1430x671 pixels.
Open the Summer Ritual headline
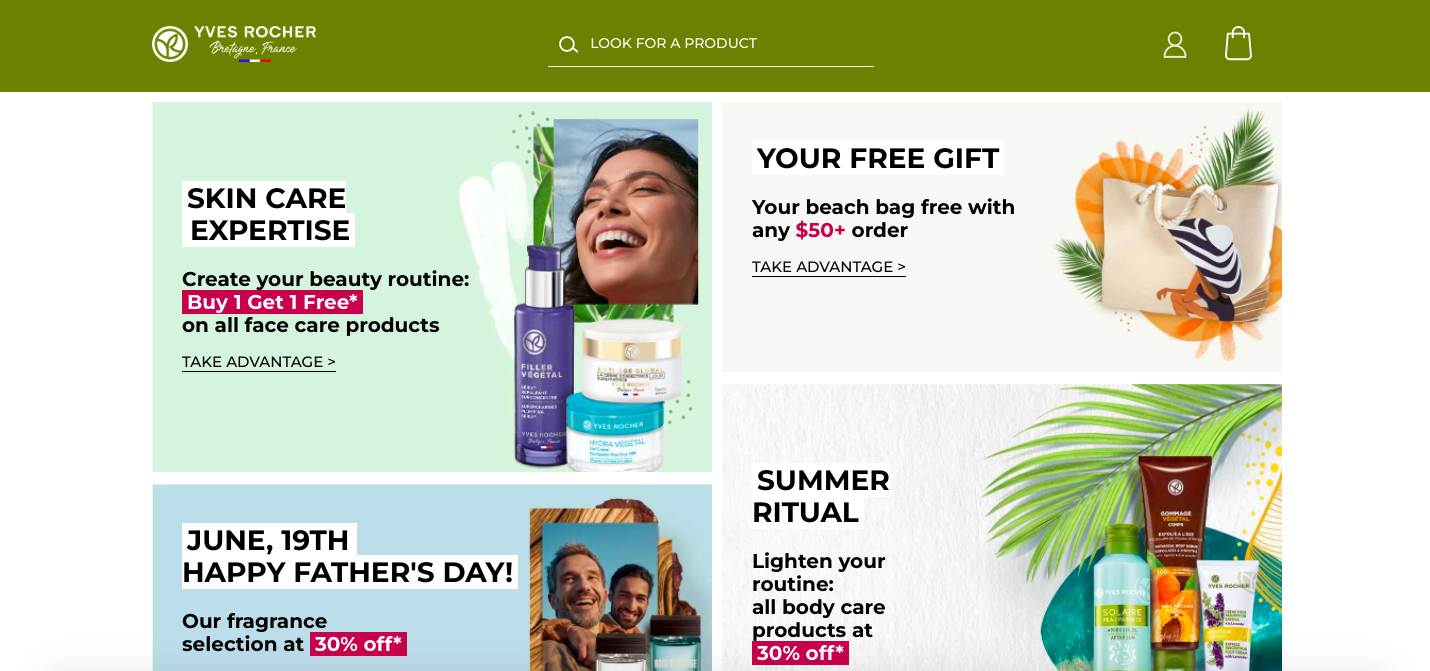point(821,496)
